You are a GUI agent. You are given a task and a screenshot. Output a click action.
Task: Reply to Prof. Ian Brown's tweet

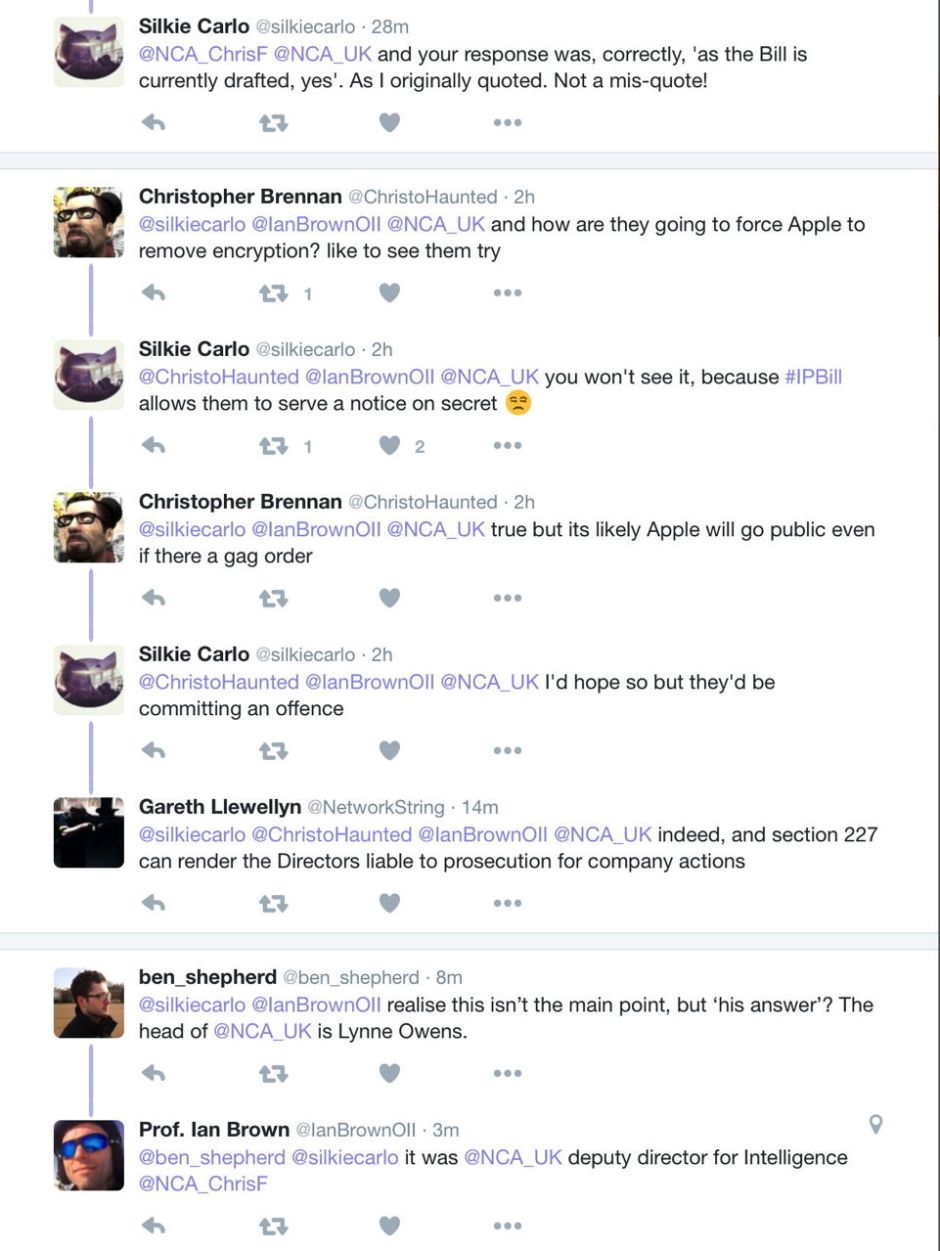153,1225
